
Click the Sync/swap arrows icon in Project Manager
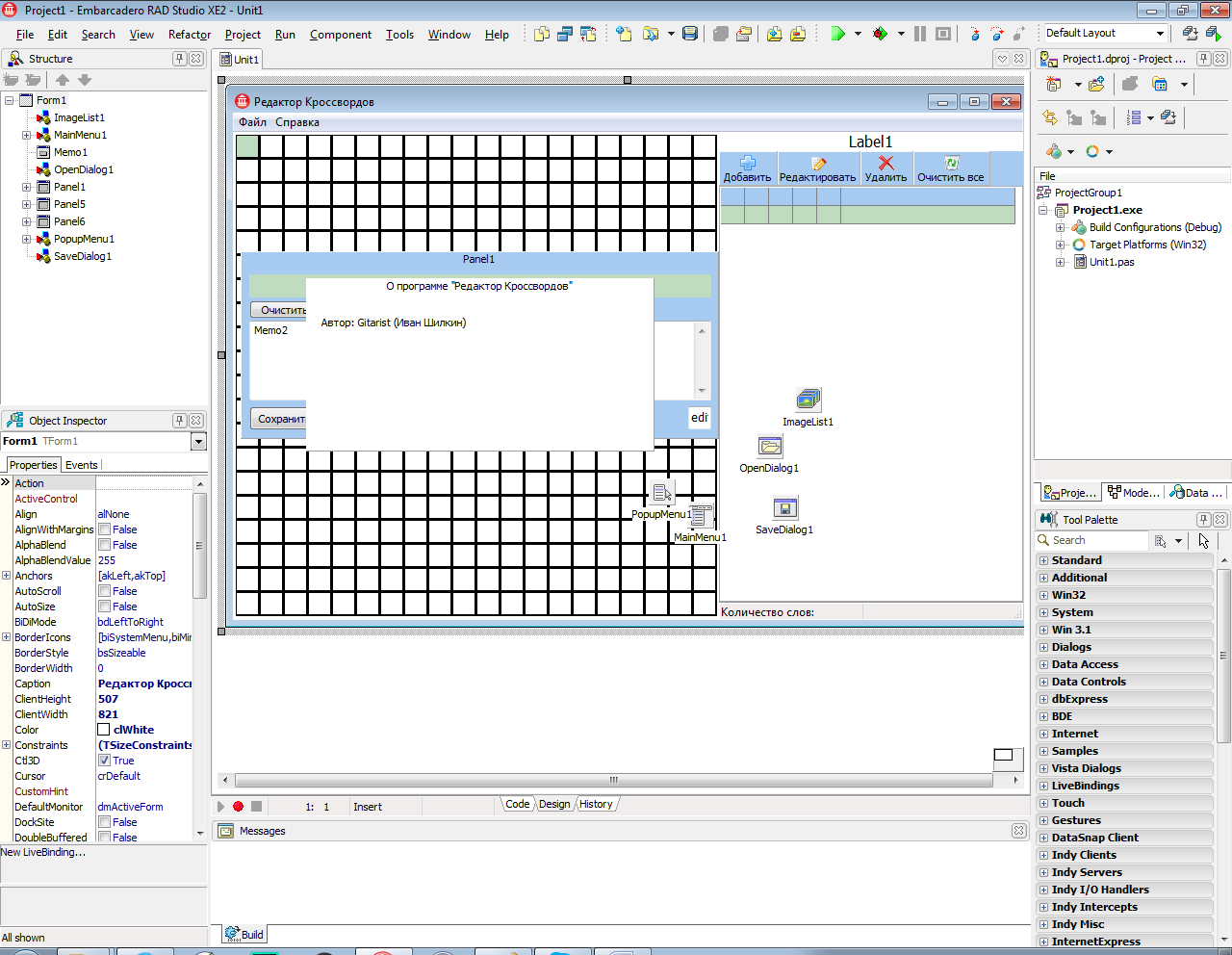(1050, 117)
